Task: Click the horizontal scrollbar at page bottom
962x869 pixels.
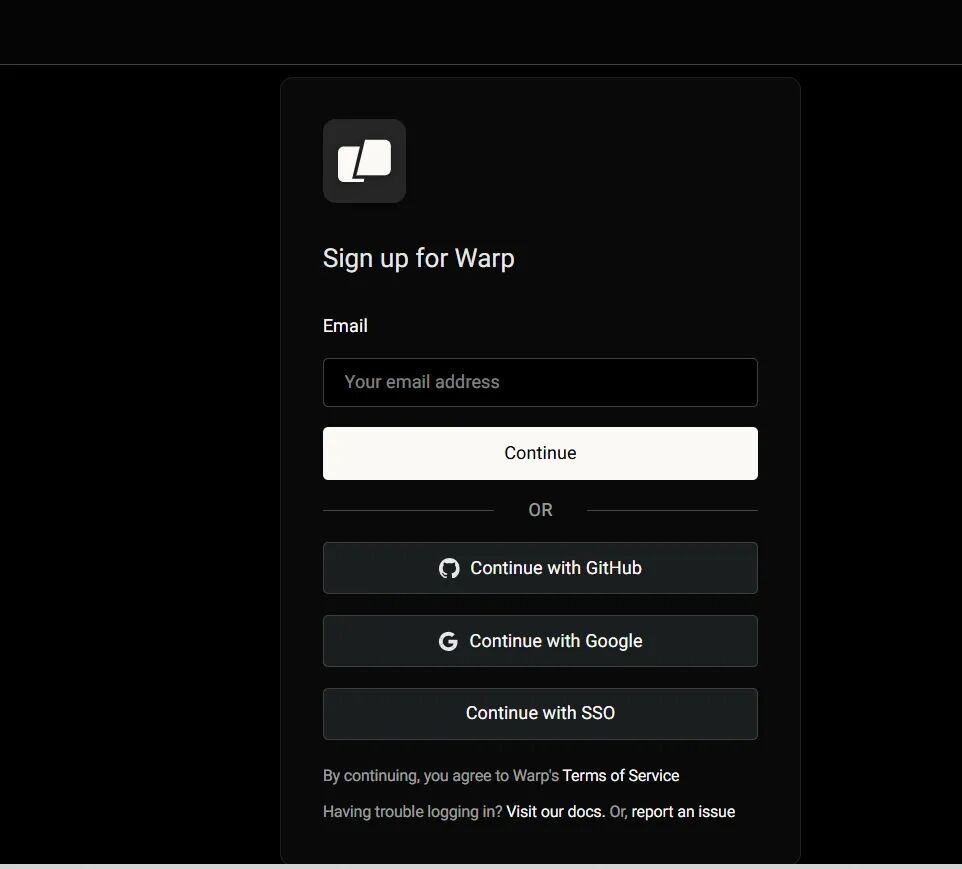Action: click(x=481, y=867)
